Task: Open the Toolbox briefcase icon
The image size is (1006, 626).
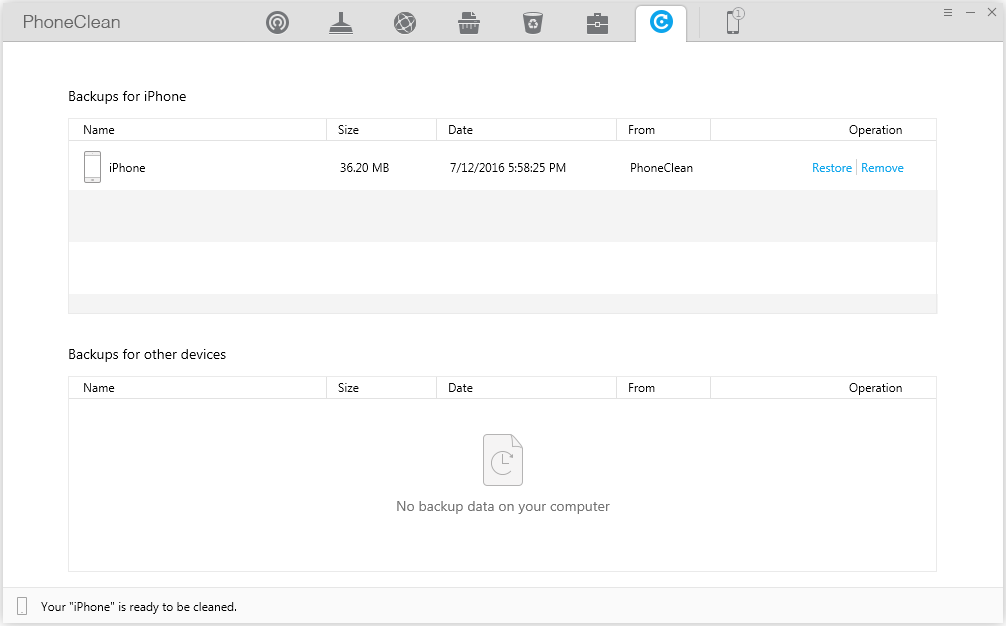Action: 597,23
